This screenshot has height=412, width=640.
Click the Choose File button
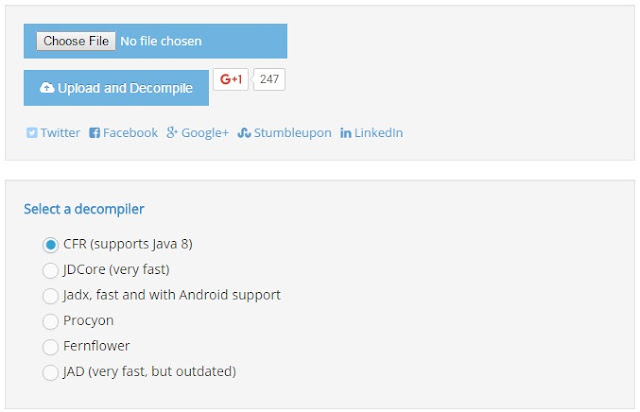[x=76, y=41]
